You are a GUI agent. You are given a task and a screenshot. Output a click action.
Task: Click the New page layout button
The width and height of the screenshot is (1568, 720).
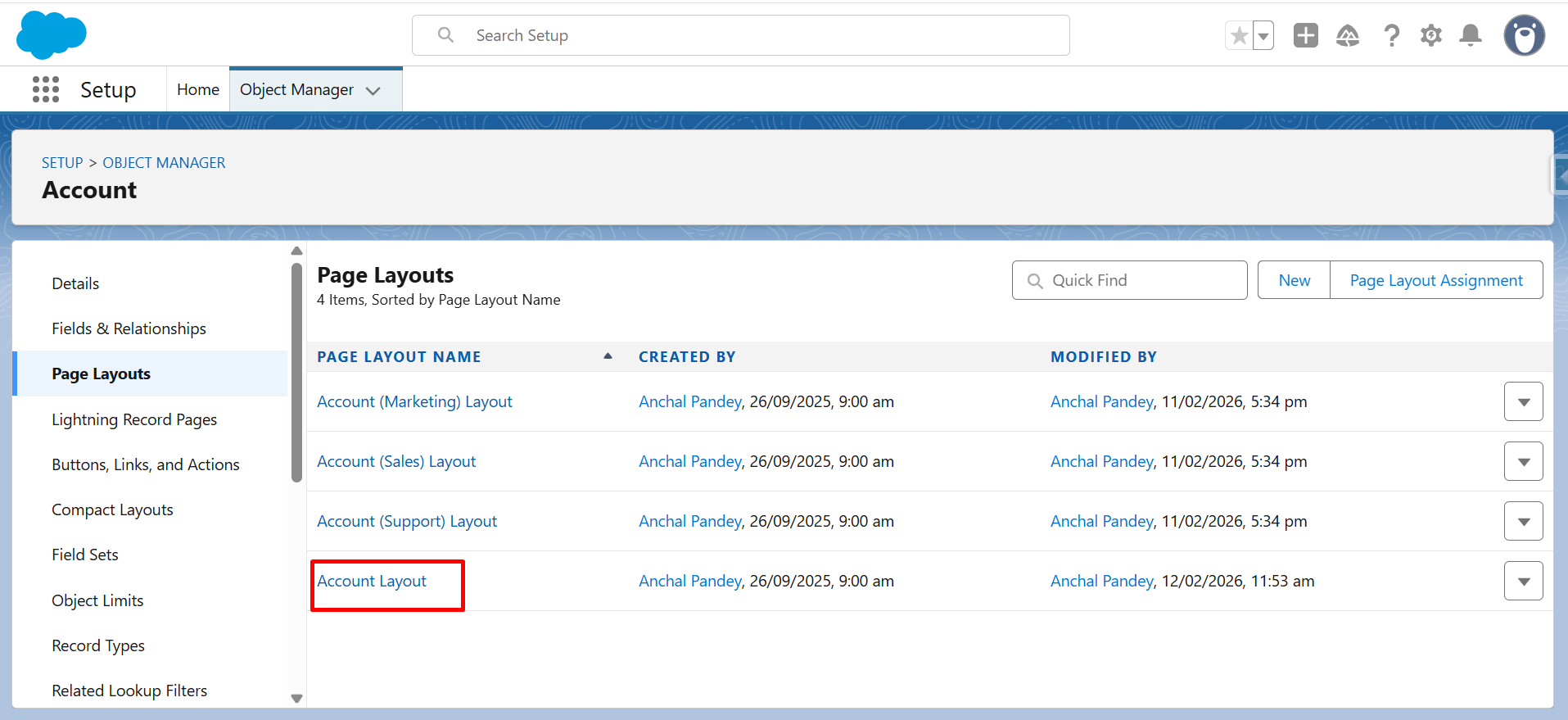pyautogui.click(x=1294, y=280)
